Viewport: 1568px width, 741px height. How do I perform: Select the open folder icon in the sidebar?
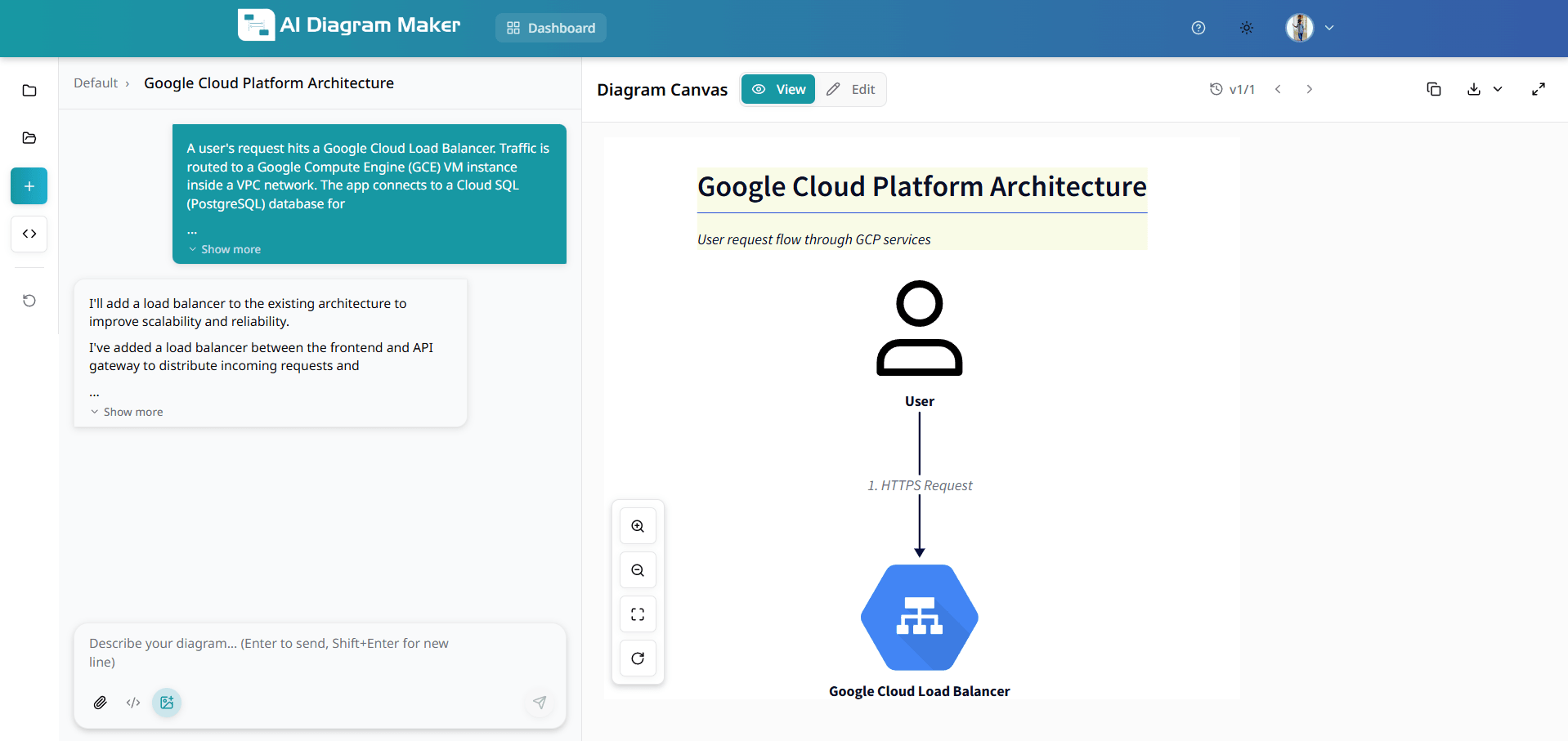tap(29, 138)
